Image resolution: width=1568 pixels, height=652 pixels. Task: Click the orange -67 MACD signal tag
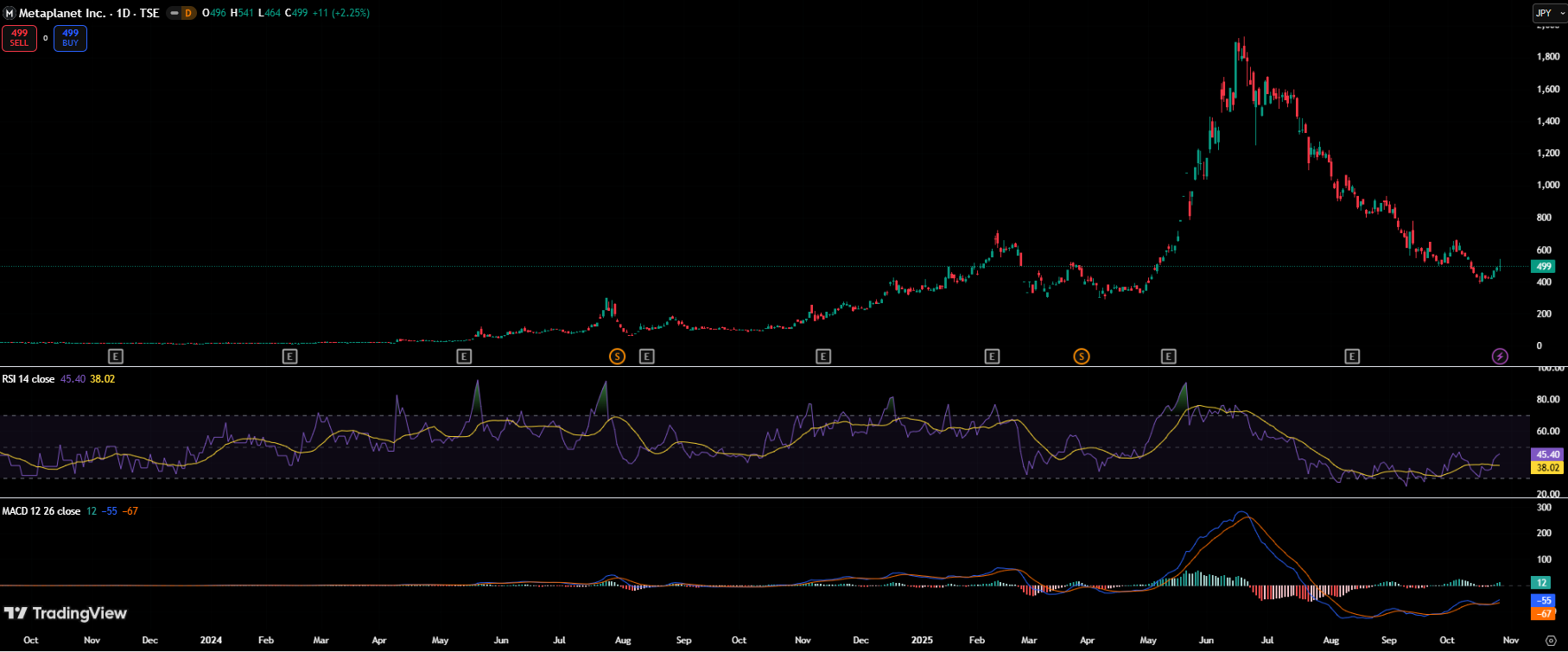point(1544,613)
